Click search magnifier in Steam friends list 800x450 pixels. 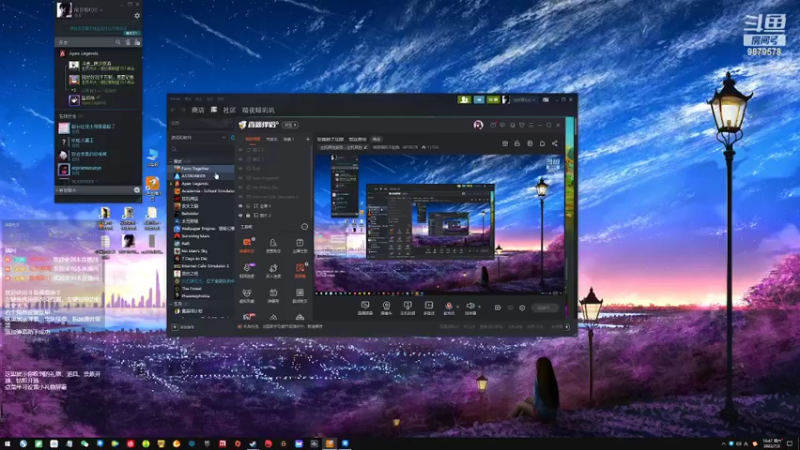pos(118,42)
